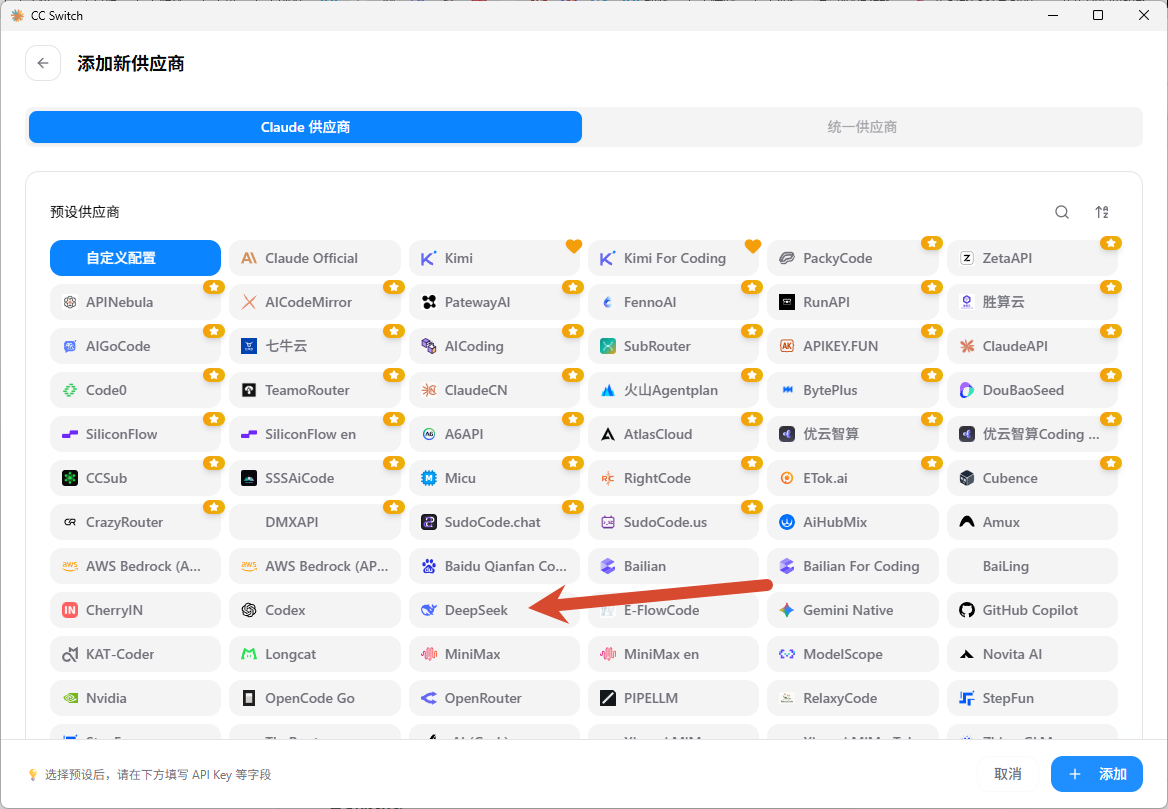Select the OpenRouter preset

(x=495, y=698)
